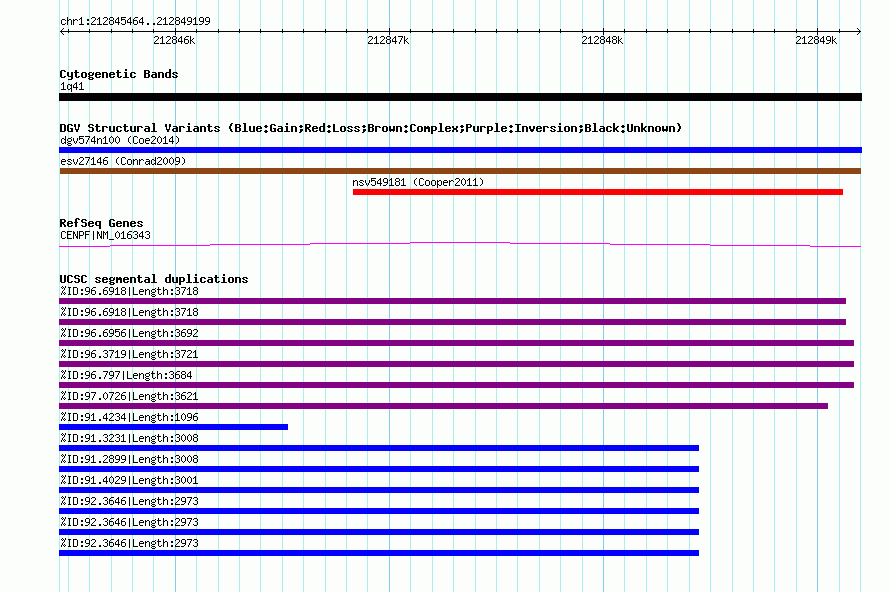This screenshot has height=592, width=890.
Task: Click the %ID:97.0726|Length:3621 label
Action: pyautogui.click(x=129, y=396)
